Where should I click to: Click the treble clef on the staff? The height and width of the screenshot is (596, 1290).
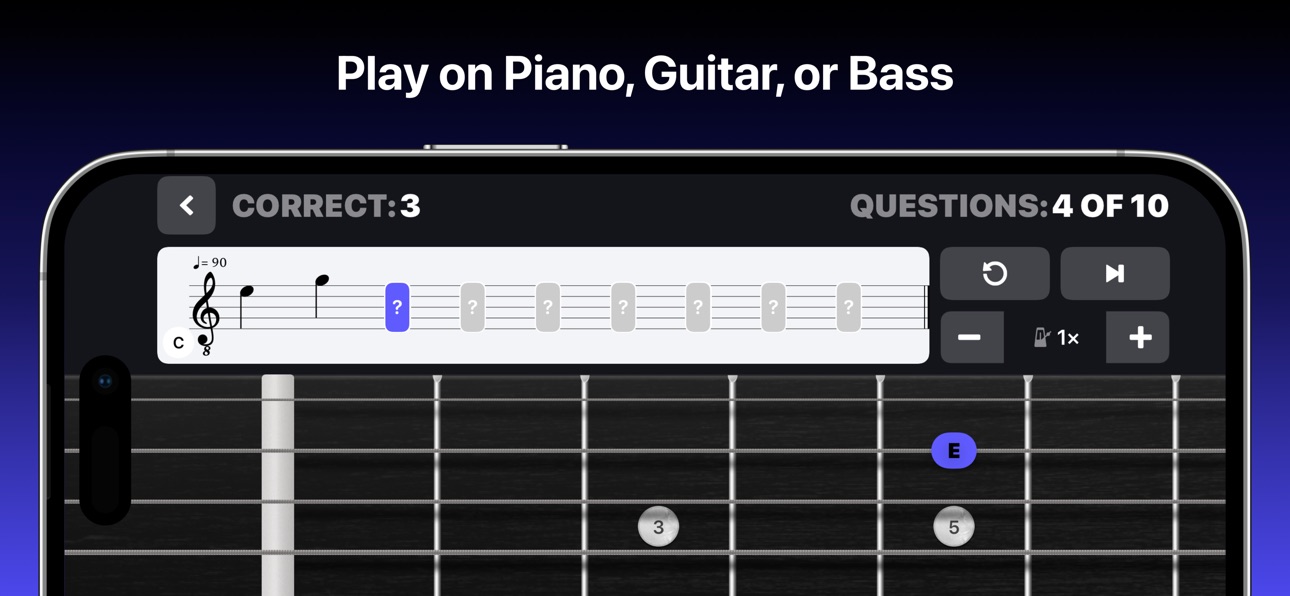point(206,311)
